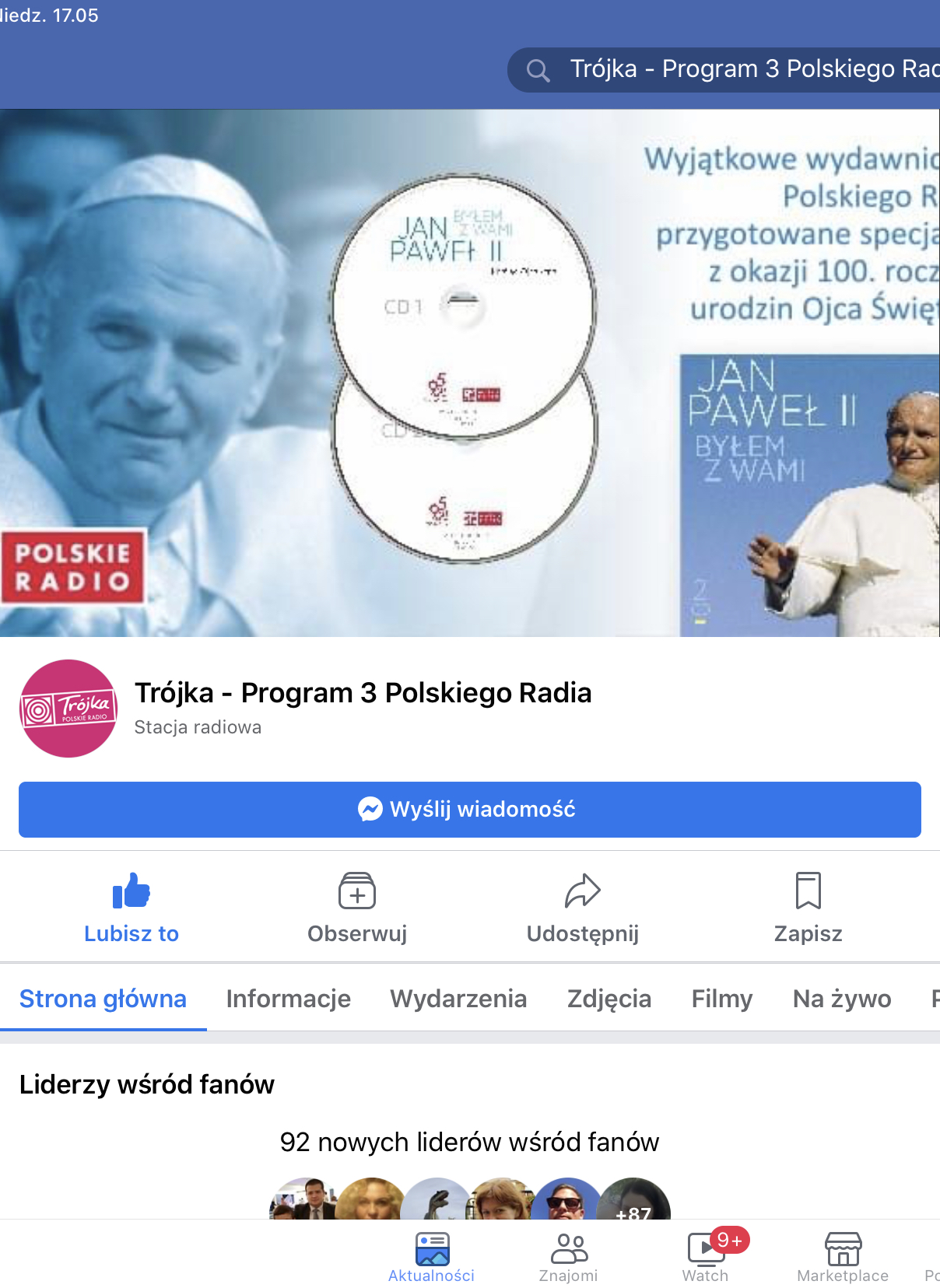Tap the magnifying glass search icon

tap(538, 71)
